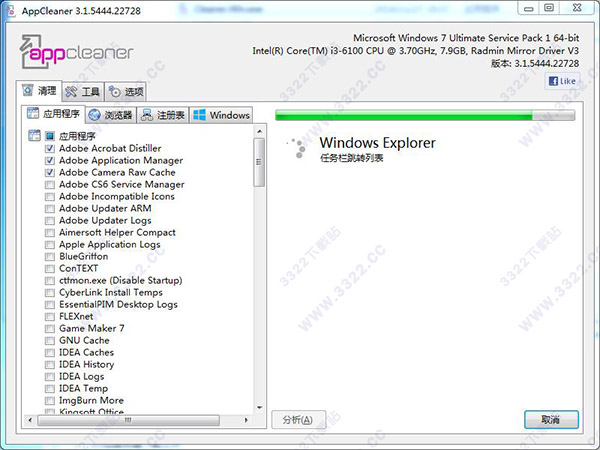Click the 分析(A) analyze button
This screenshot has height=450, width=600.
(298, 420)
